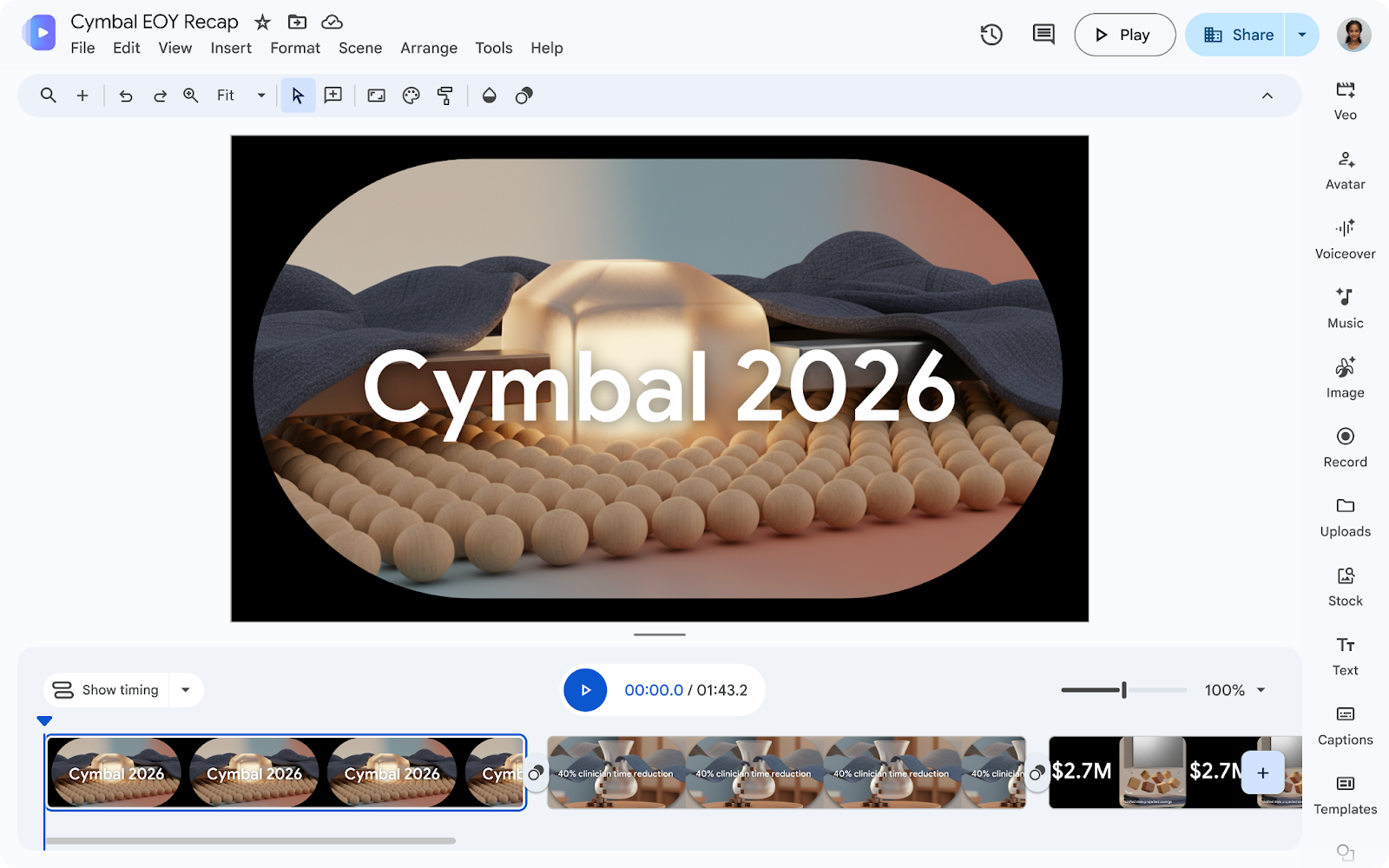Click the add comment toolbar icon
The image size is (1389, 868).
coord(333,95)
